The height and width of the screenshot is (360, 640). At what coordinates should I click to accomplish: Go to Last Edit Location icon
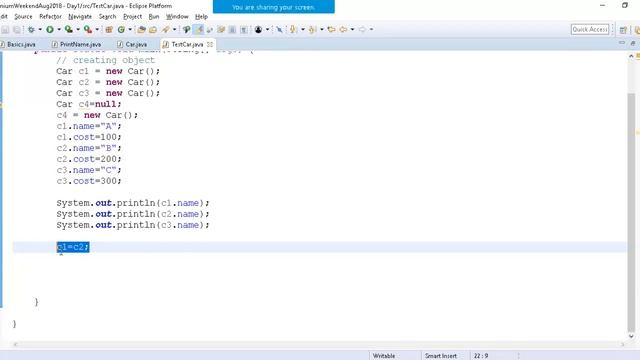tap(331, 29)
